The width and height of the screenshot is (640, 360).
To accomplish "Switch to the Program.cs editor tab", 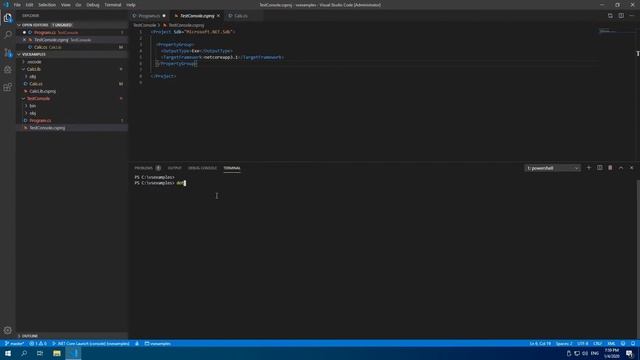I will (x=149, y=16).
